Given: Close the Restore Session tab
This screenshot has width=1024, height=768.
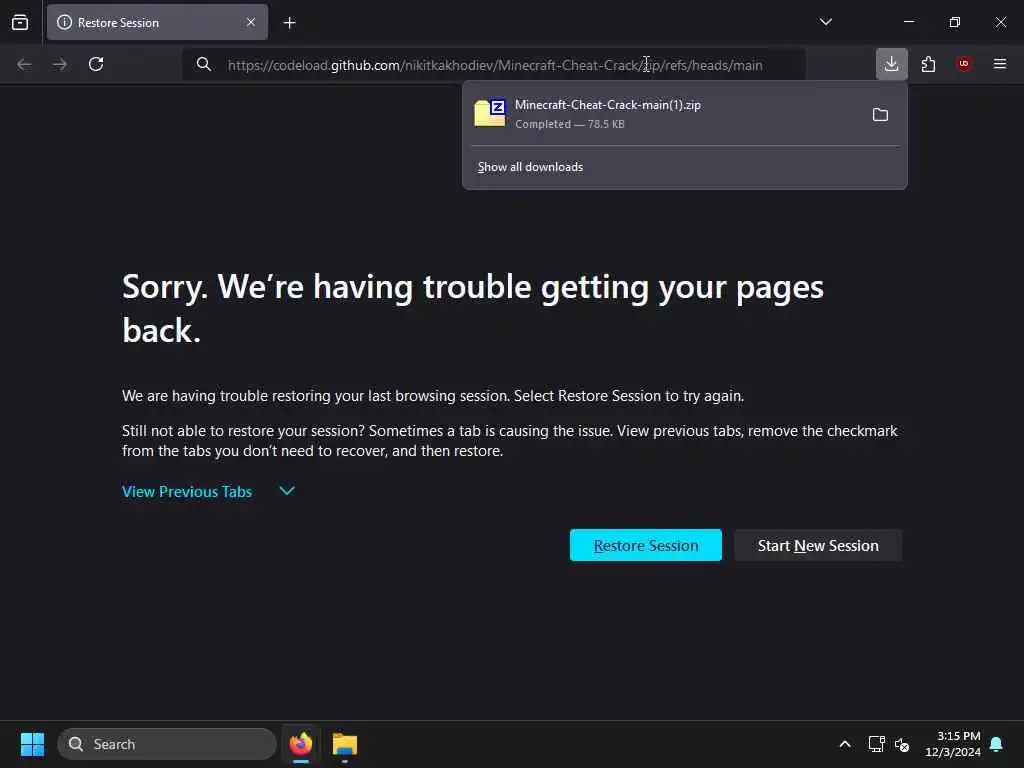Looking at the screenshot, I should tap(251, 22).
